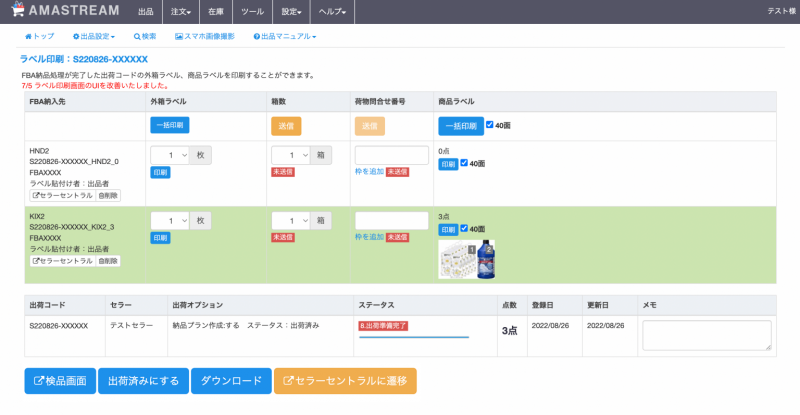Click shipment code S220826-XXXXXX cell
The height and width of the screenshot is (415, 800).
coord(59,326)
